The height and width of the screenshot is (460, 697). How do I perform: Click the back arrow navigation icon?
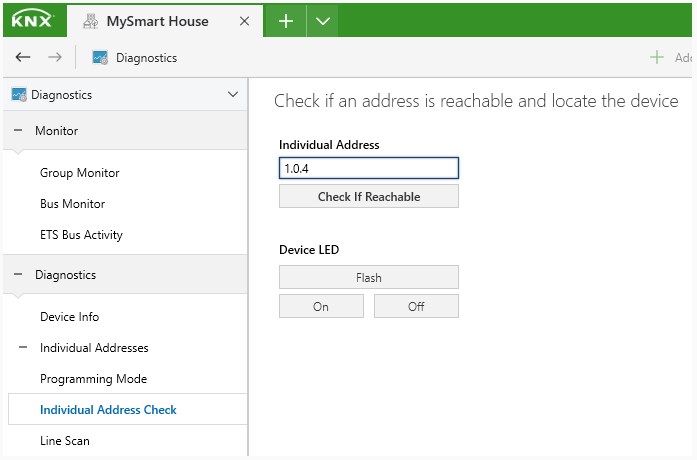(x=23, y=57)
